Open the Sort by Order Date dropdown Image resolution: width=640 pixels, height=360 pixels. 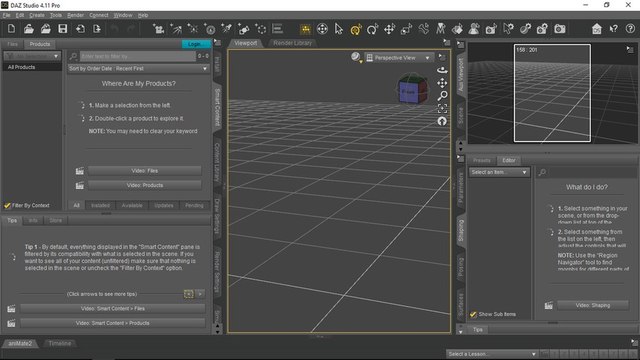(x=138, y=69)
